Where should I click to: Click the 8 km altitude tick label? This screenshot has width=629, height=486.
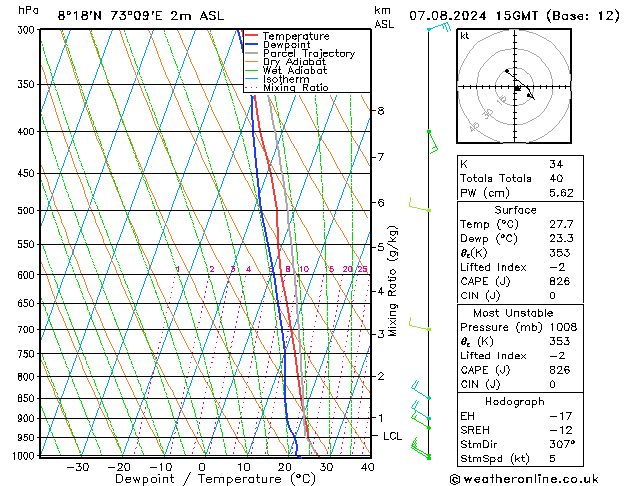pyautogui.click(x=381, y=111)
